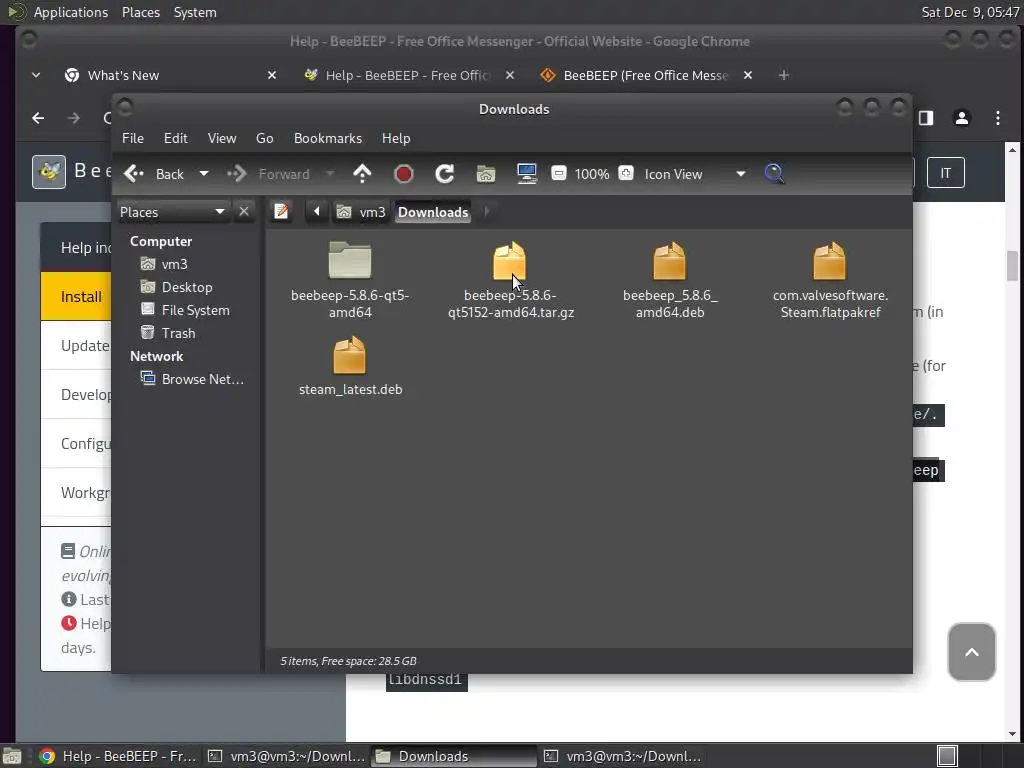The image size is (1024, 768).
Task: Click the magnifier search icon
Action: pos(774,174)
